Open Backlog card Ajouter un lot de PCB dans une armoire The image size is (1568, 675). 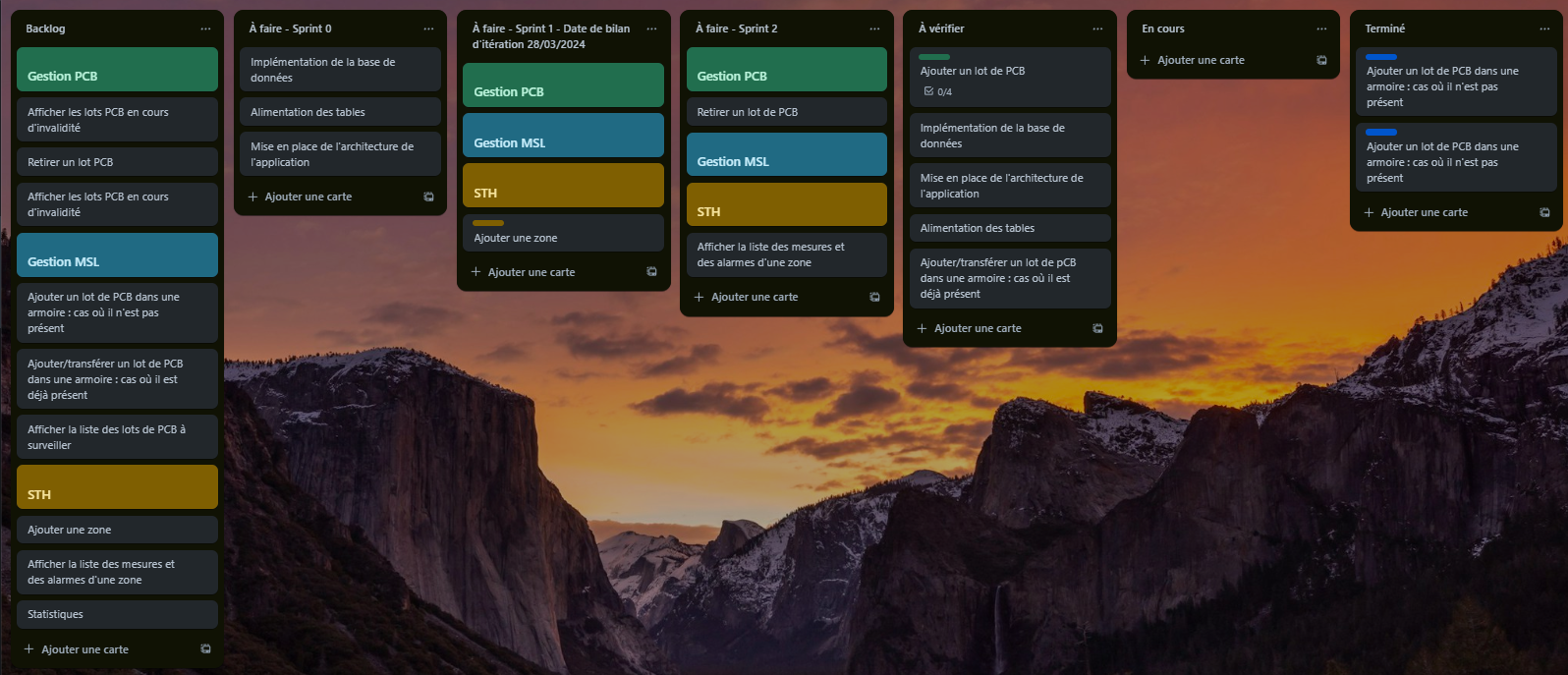pos(117,312)
